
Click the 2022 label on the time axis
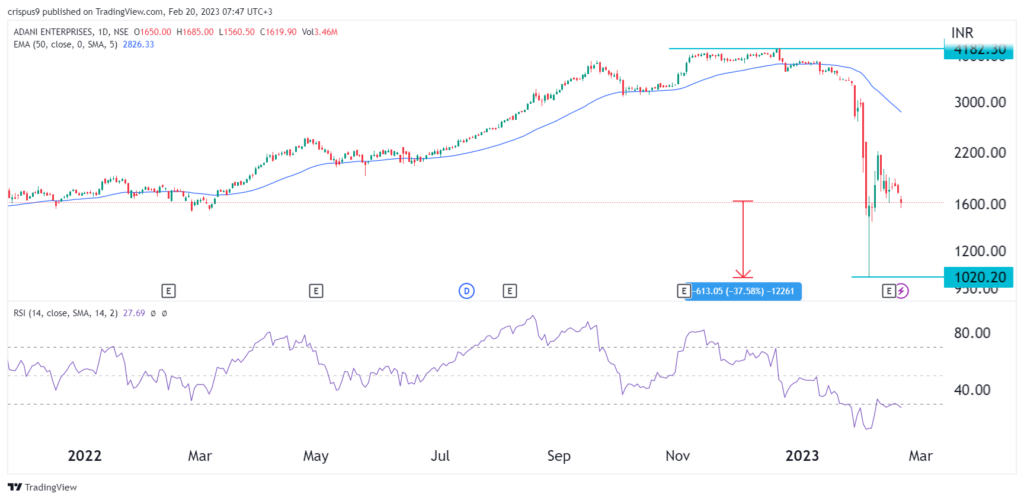84,455
